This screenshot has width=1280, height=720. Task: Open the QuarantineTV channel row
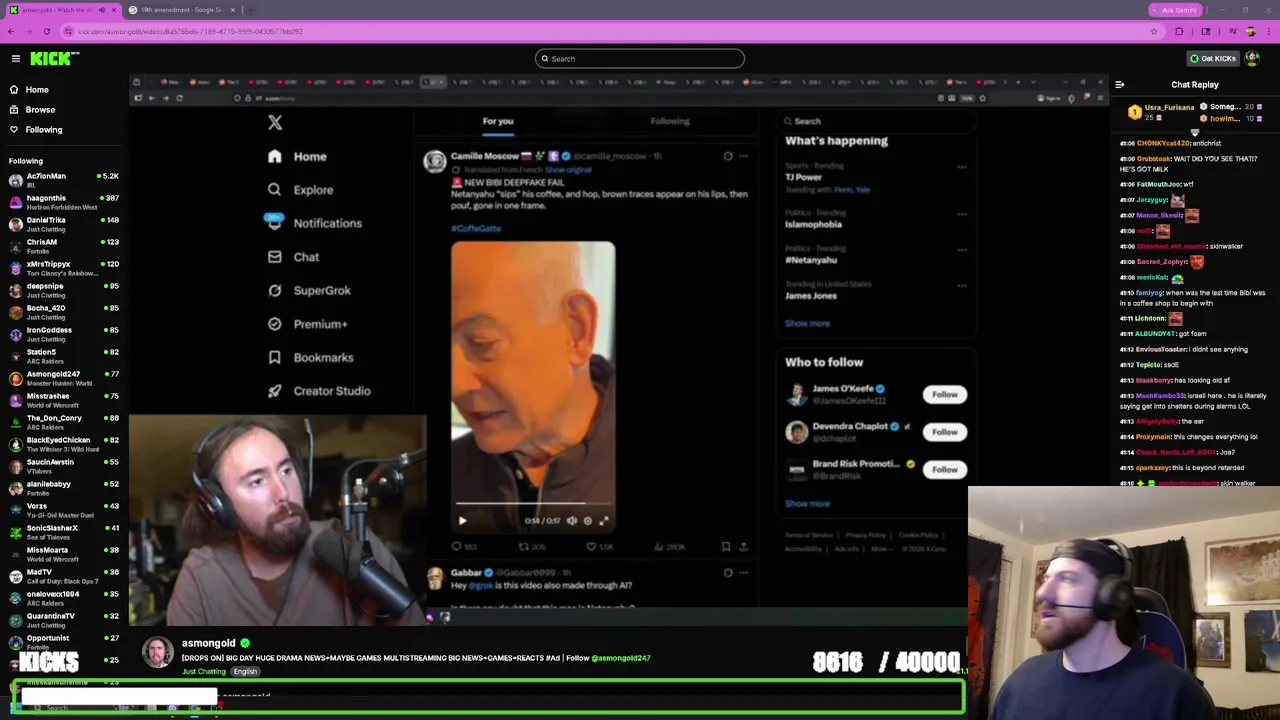(64, 620)
